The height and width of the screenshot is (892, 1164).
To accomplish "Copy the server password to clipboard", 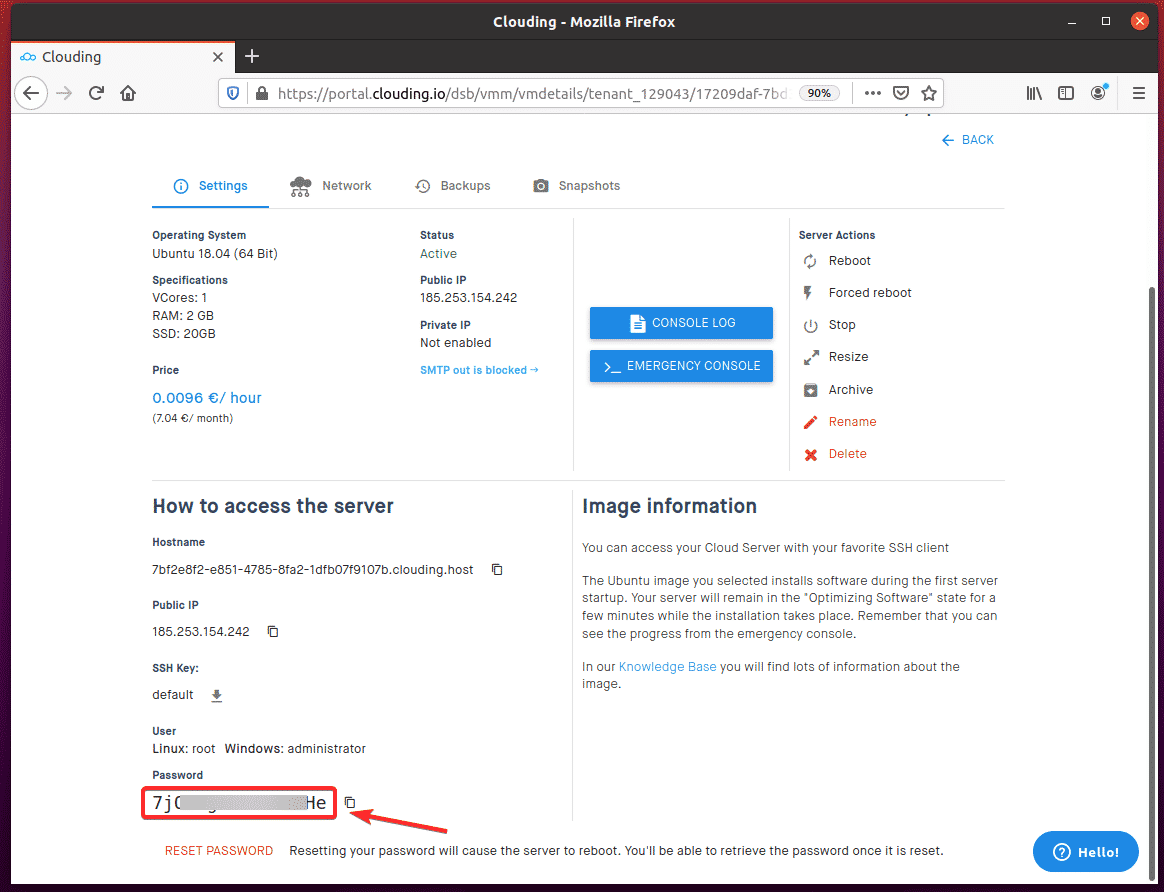I will point(350,803).
